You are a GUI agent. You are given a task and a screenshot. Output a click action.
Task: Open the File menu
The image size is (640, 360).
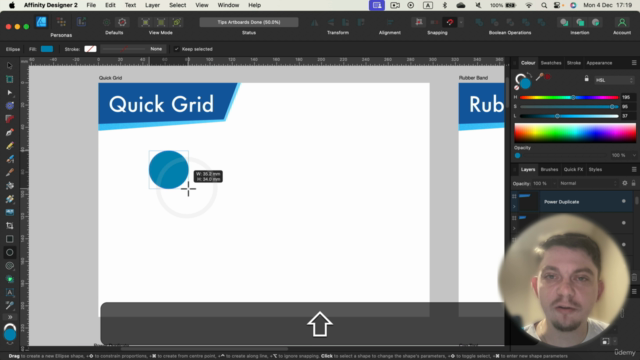[91, 5]
